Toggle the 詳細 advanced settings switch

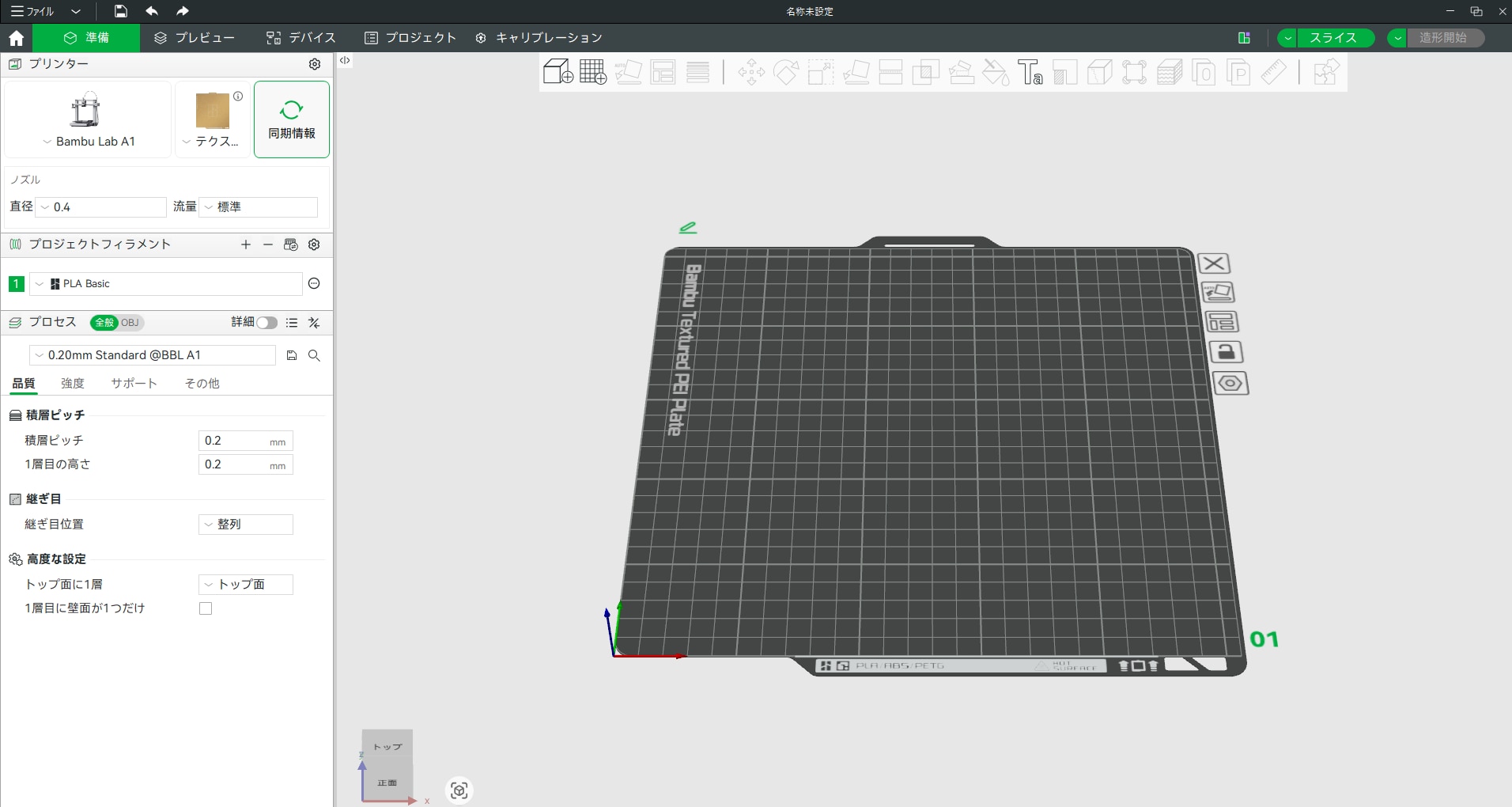point(266,323)
